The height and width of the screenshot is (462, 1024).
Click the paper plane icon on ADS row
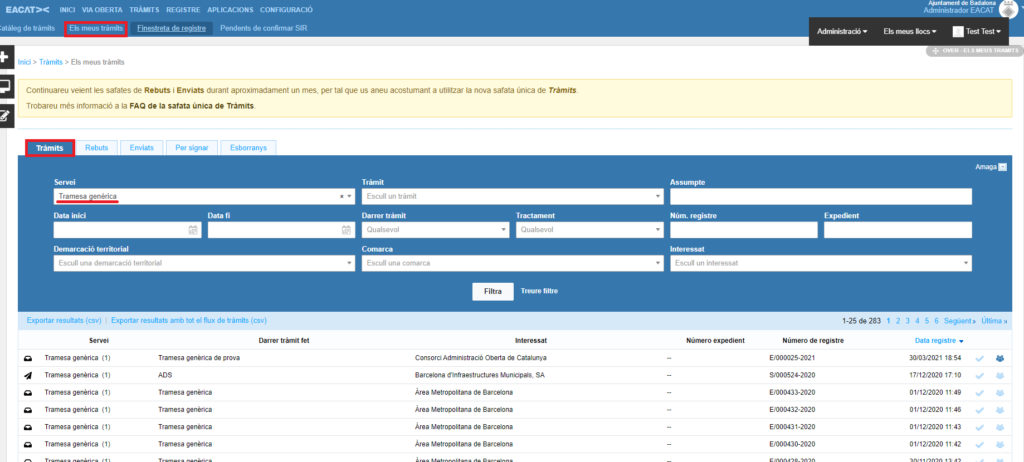(27, 375)
